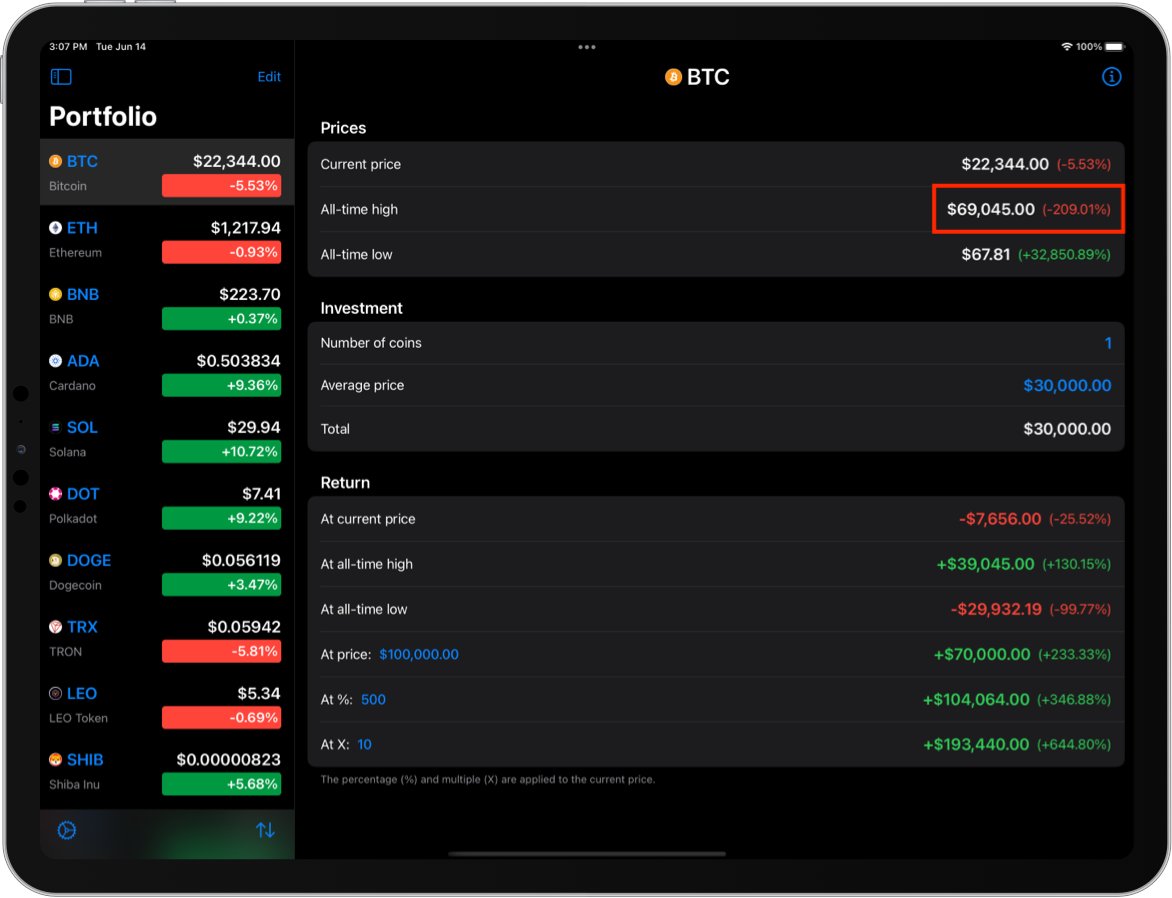
Task: Click the Dogecoin coin icon
Action: click(x=55, y=561)
